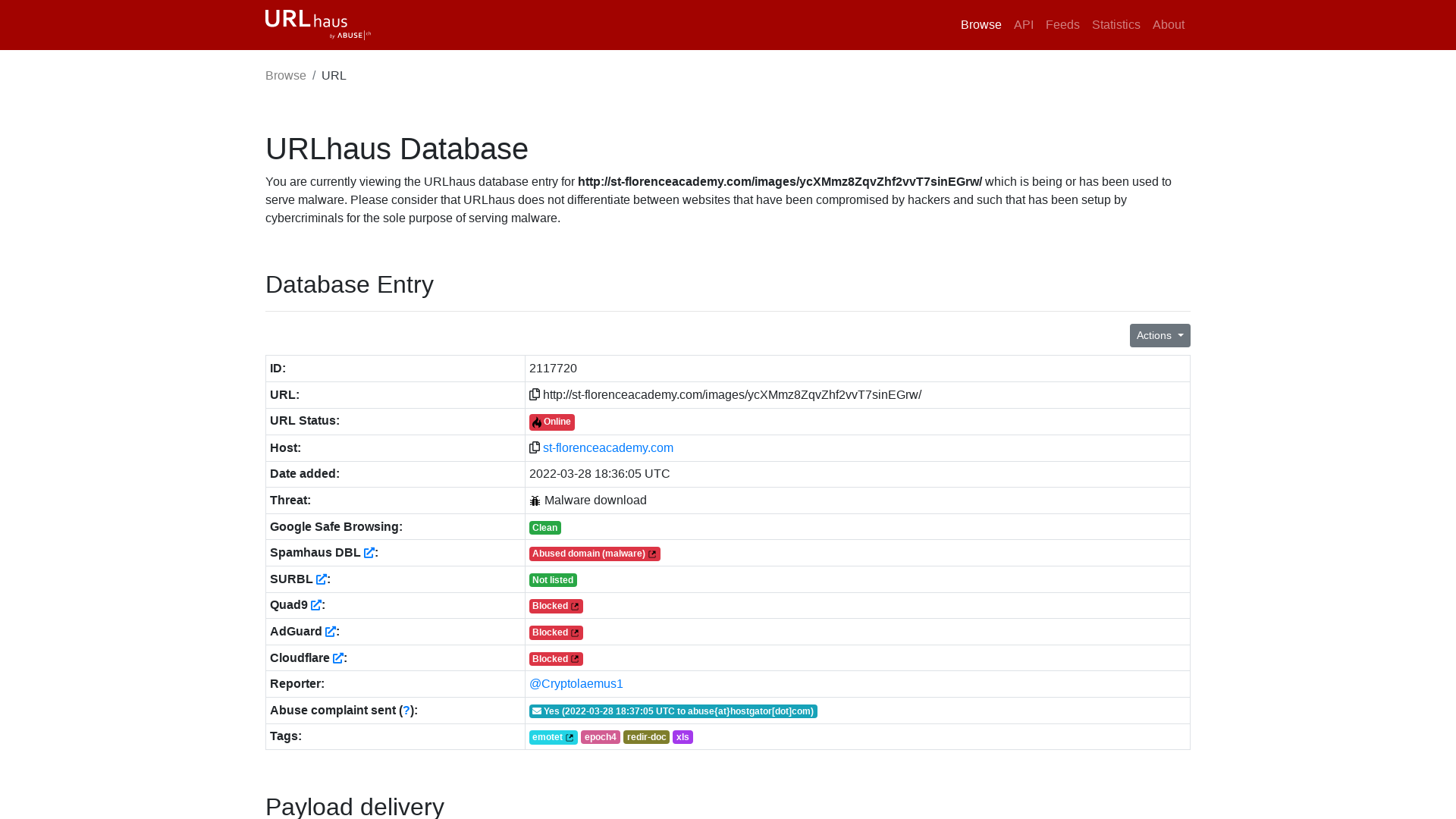Image resolution: width=1456 pixels, height=819 pixels.
Task: Click the Not listed SURBL badge
Action: pyautogui.click(x=553, y=580)
